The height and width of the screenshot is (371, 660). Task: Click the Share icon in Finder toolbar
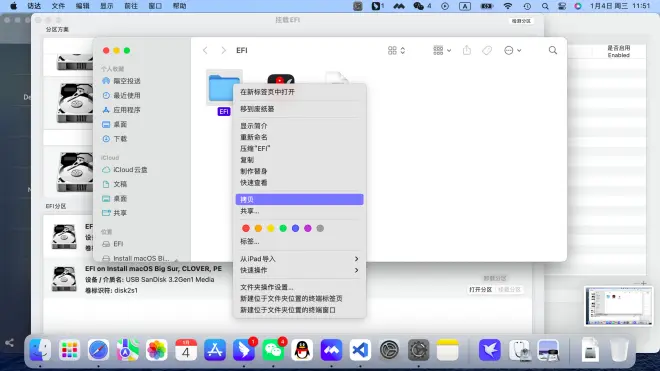[467, 51]
